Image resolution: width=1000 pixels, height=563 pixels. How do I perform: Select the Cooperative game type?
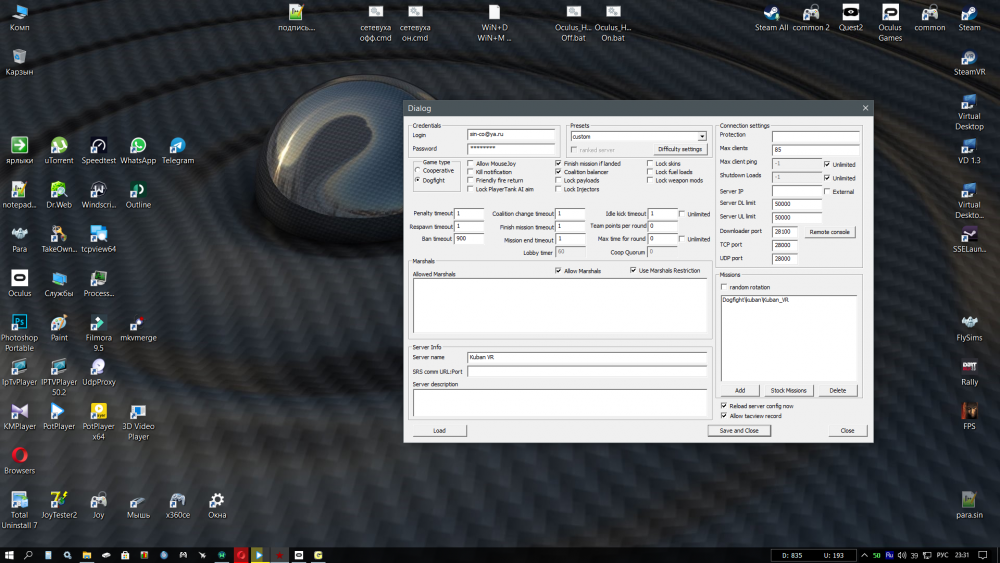coord(418,171)
